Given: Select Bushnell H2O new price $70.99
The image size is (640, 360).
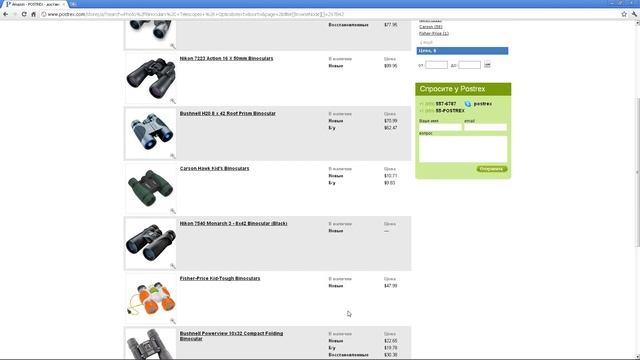Looking at the screenshot, I should pyautogui.click(x=391, y=121).
